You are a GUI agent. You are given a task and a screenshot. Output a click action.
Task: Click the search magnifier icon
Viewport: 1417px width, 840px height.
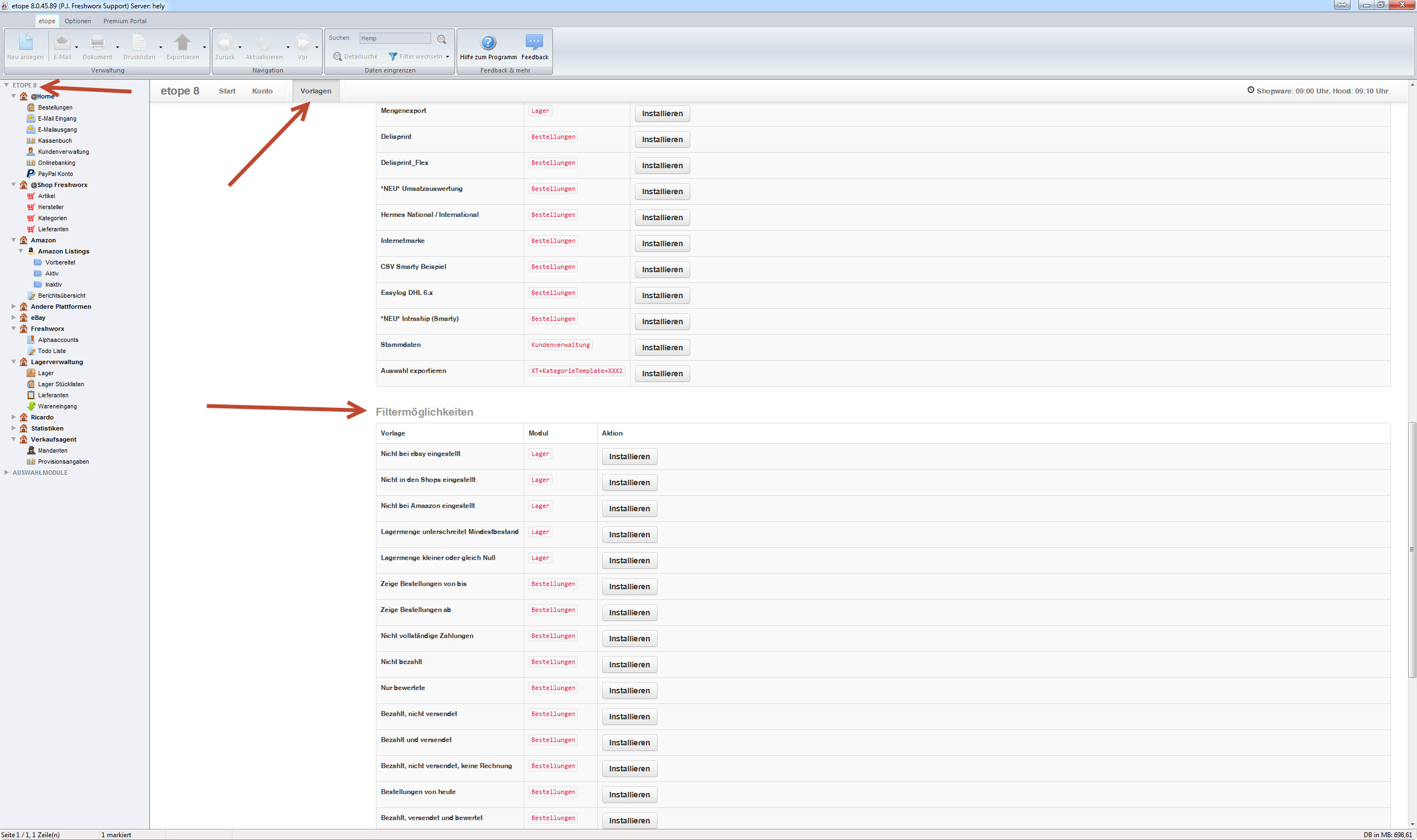pyautogui.click(x=442, y=39)
